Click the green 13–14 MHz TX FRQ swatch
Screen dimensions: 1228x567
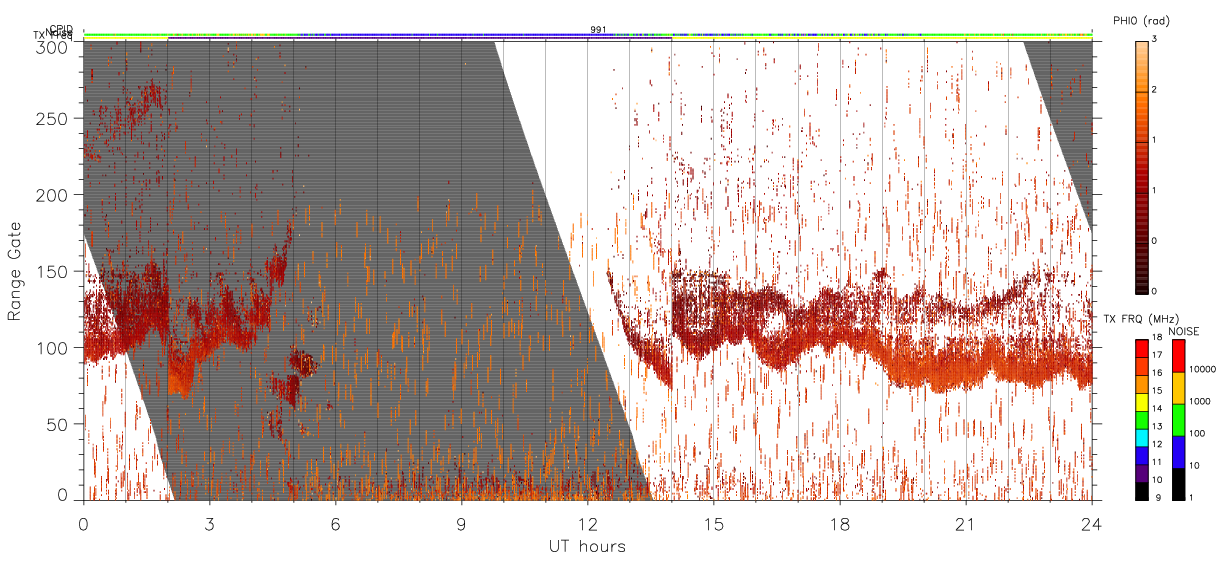(1142, 419)
